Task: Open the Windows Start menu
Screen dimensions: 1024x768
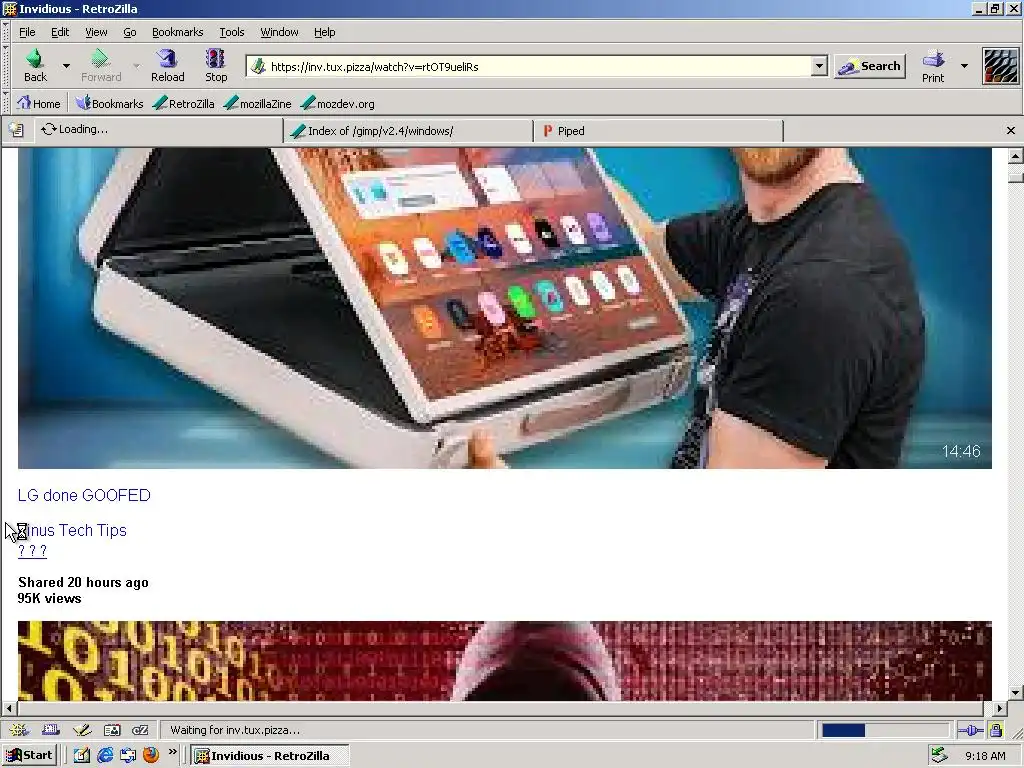Action: tap(30, 756)
